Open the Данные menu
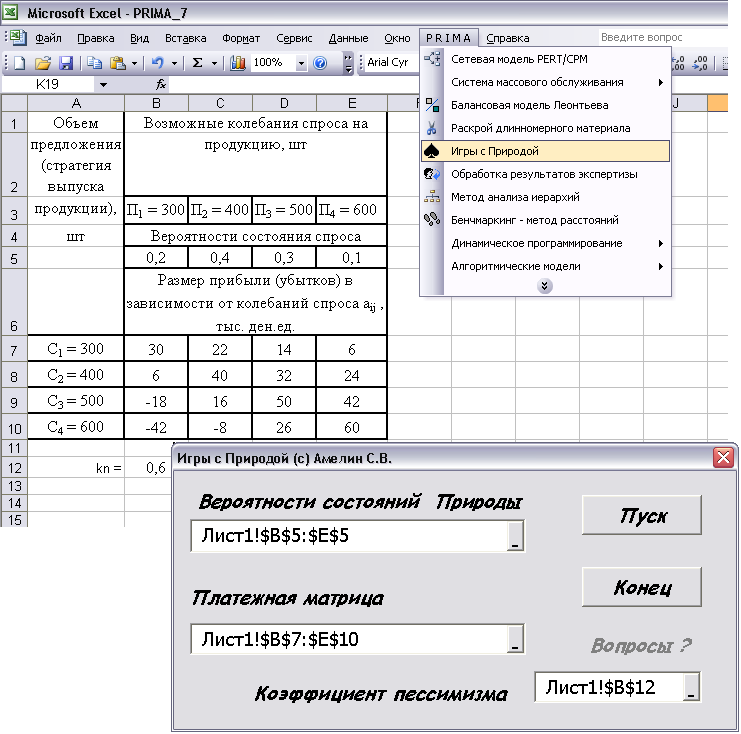This screenshot has width=741, height=734. (x=348, y=38)
